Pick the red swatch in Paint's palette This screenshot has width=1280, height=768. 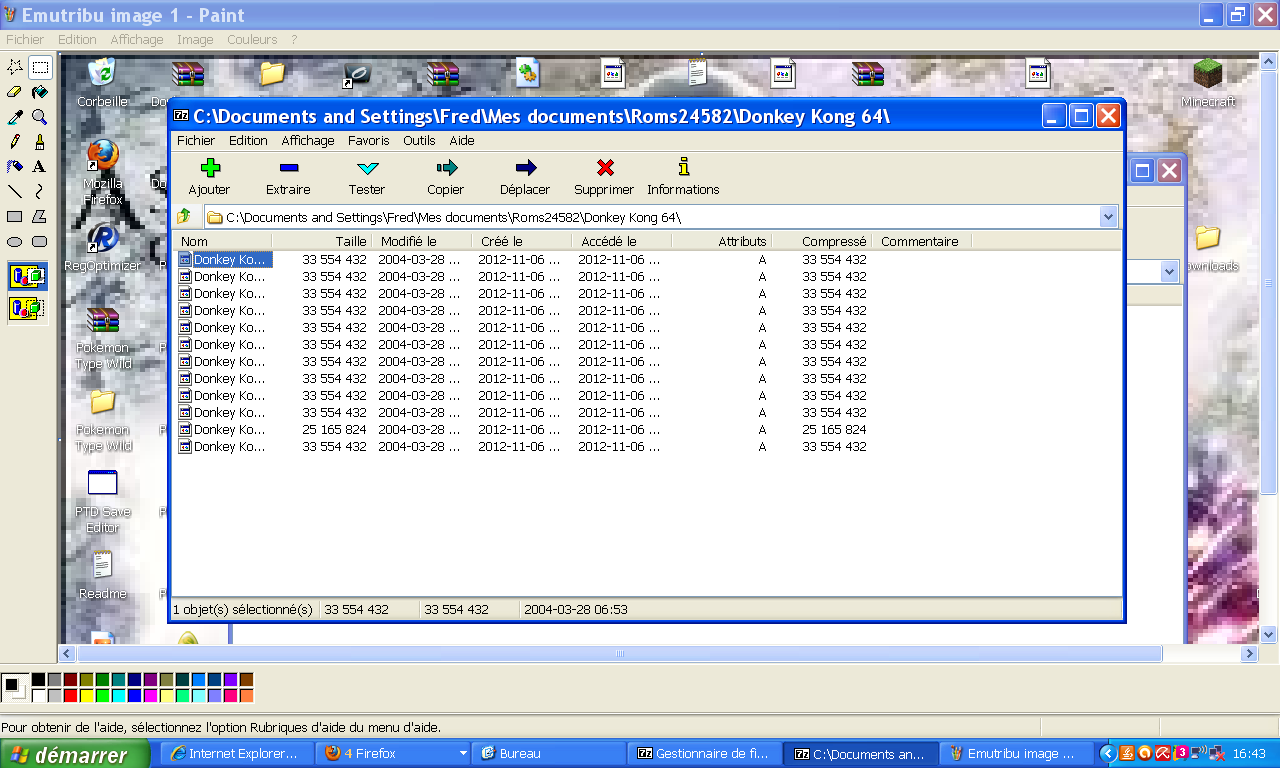(x=70, y=693)
